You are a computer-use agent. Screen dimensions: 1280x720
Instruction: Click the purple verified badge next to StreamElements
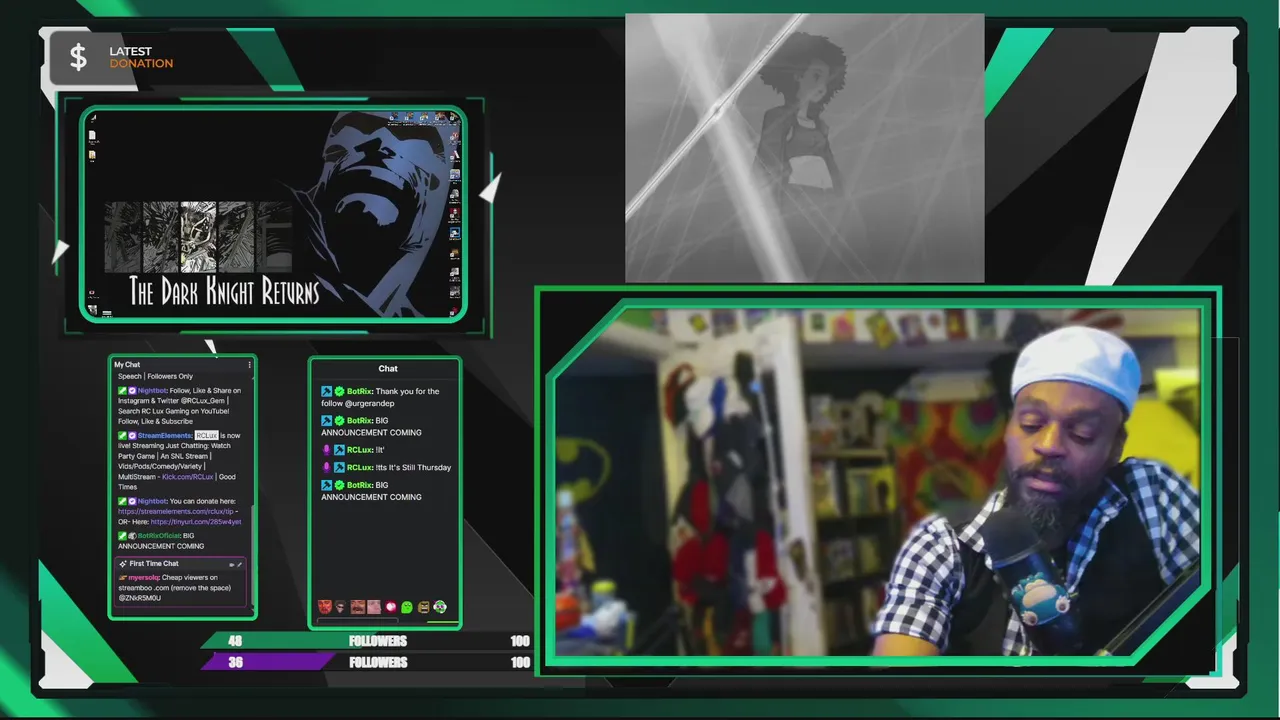tap(132, 436)
